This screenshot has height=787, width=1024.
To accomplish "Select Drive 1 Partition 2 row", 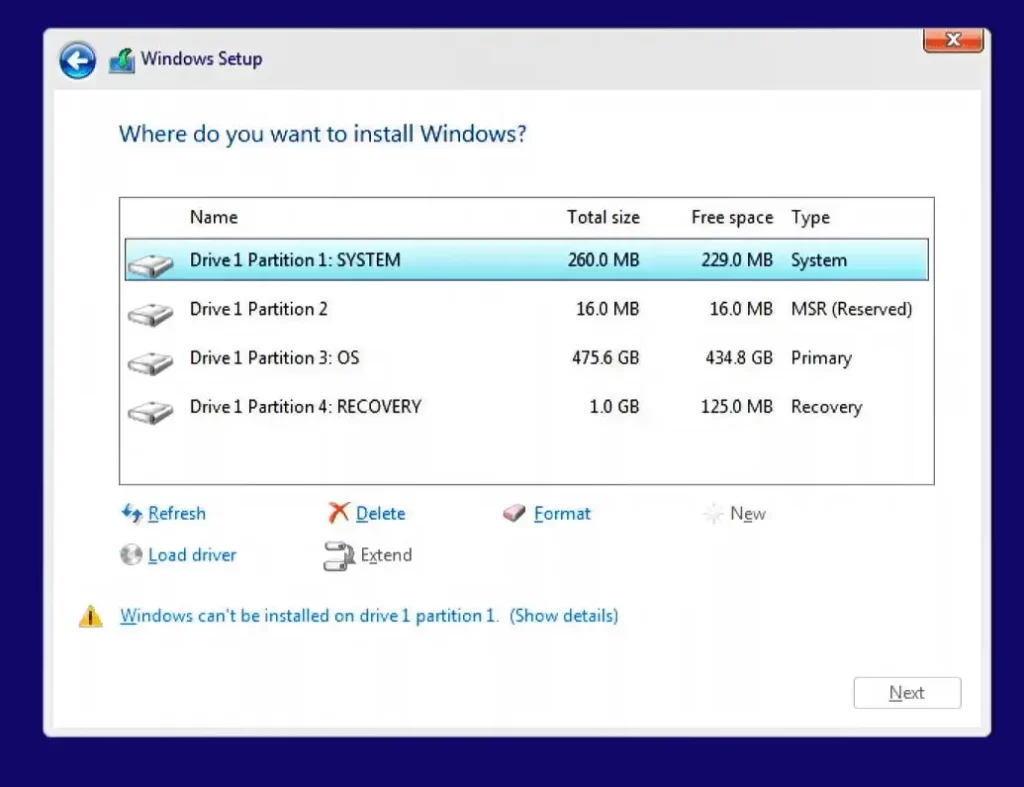I will 526,309.
